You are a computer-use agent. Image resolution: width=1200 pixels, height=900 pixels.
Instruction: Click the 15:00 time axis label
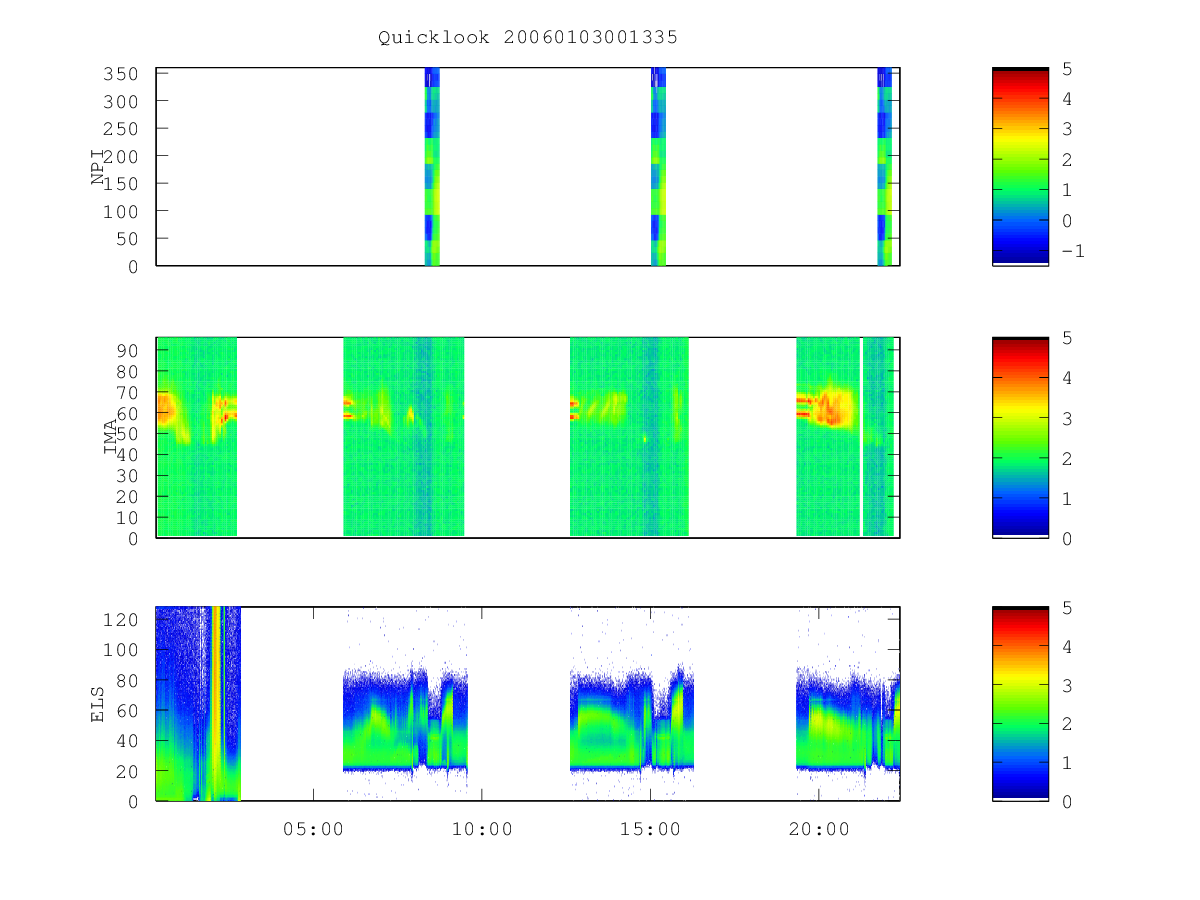pyautogui.click(x=651, y=829)
